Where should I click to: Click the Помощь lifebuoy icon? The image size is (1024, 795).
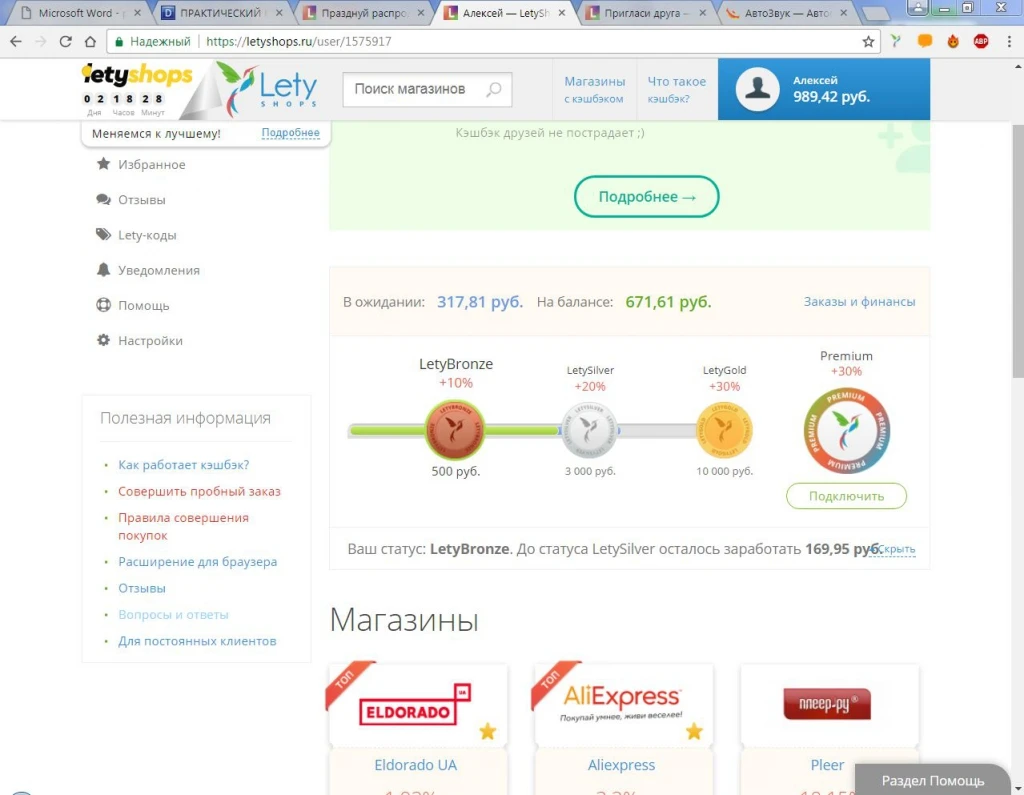pos(103,305)
